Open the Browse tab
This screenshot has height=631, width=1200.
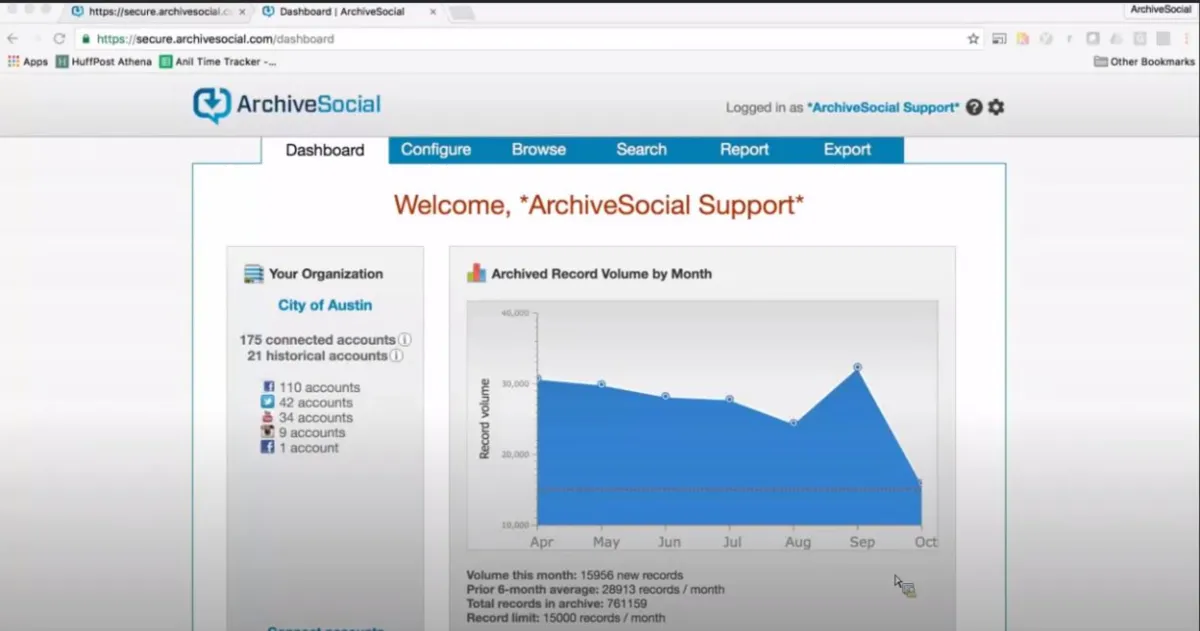click(x=539, y=150)
